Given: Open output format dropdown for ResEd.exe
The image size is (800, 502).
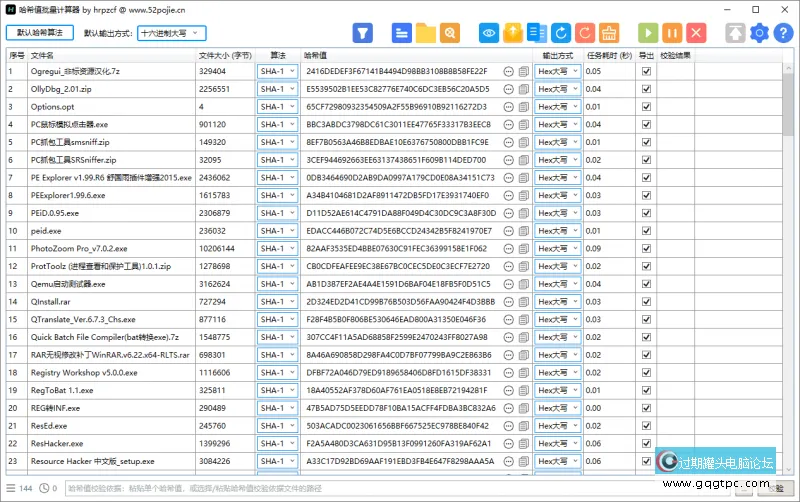Looking at the screenshot, I should (558, 426).
